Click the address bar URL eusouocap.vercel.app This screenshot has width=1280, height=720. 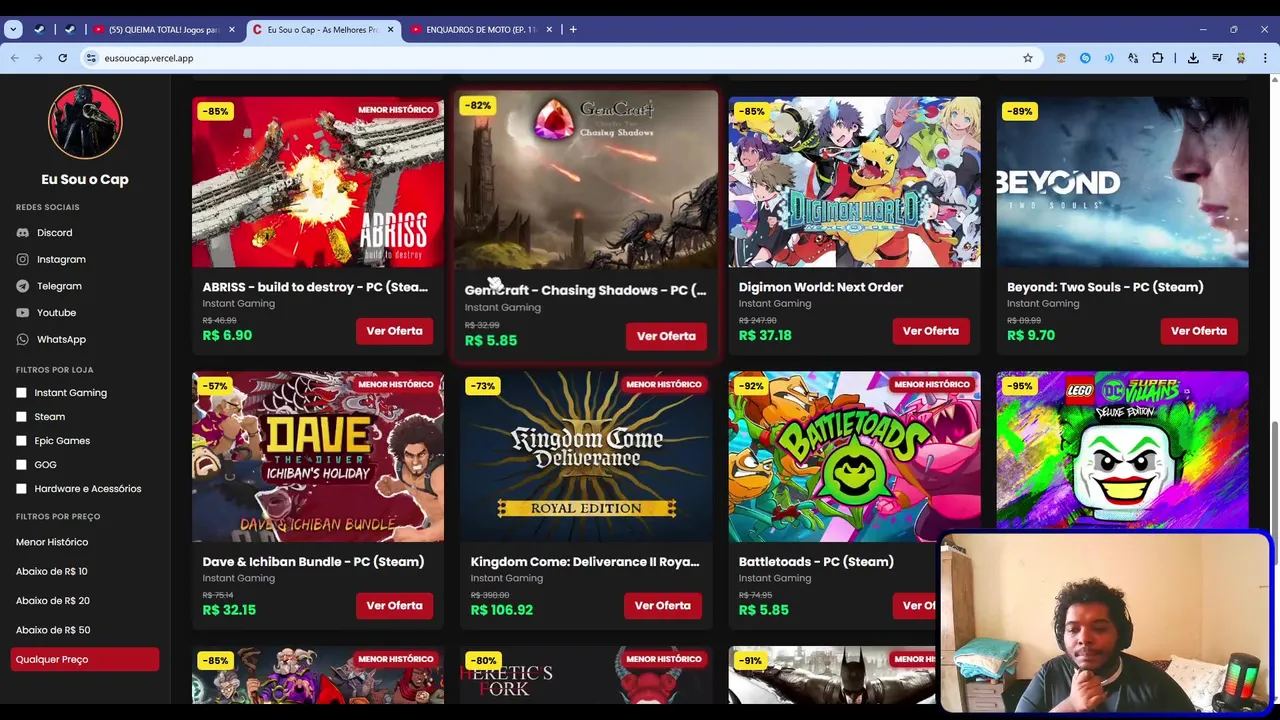(149, 58)
